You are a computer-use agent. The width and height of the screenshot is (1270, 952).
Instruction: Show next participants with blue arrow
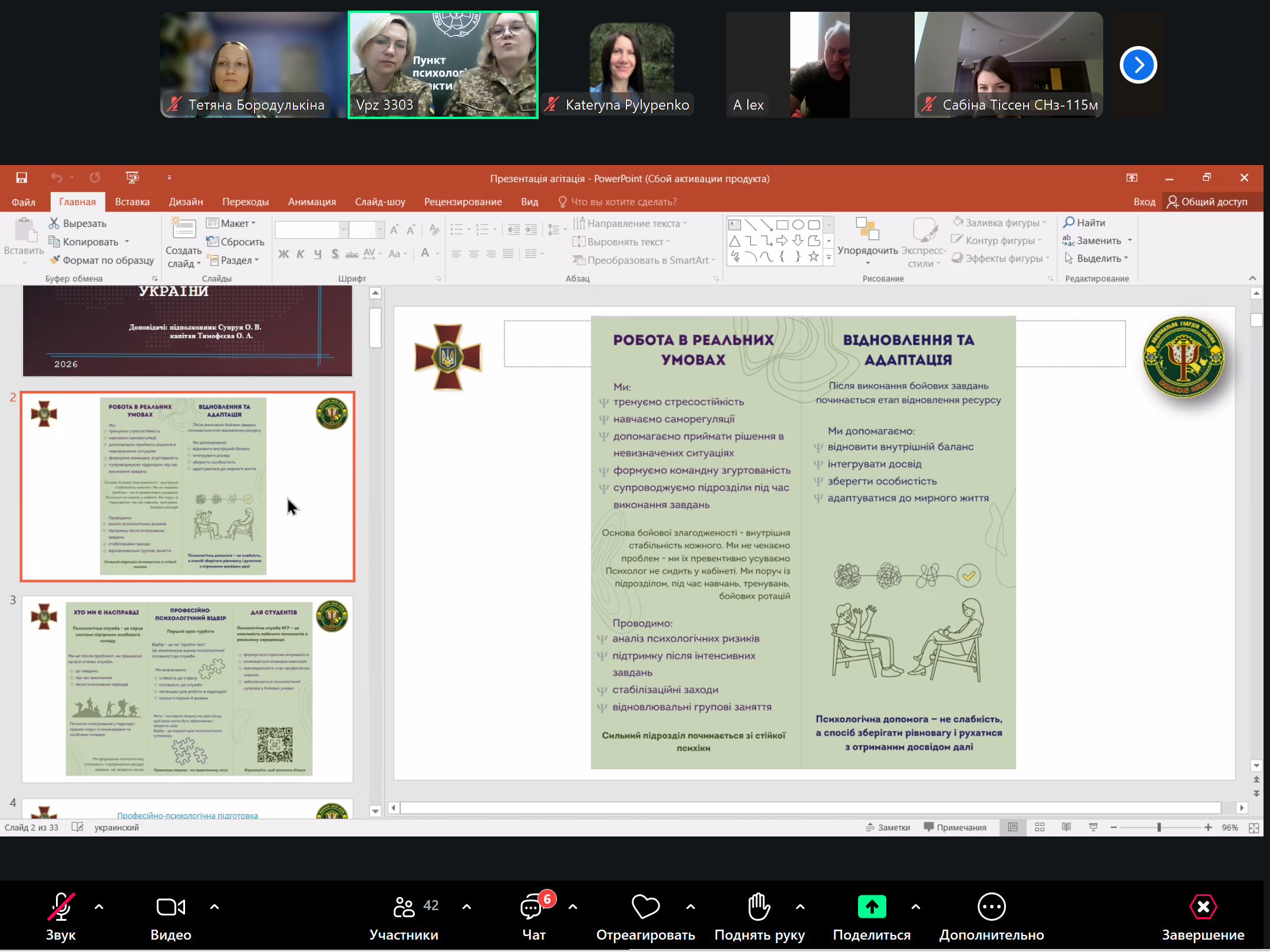pyautogui.click(x=1138, y=65)
